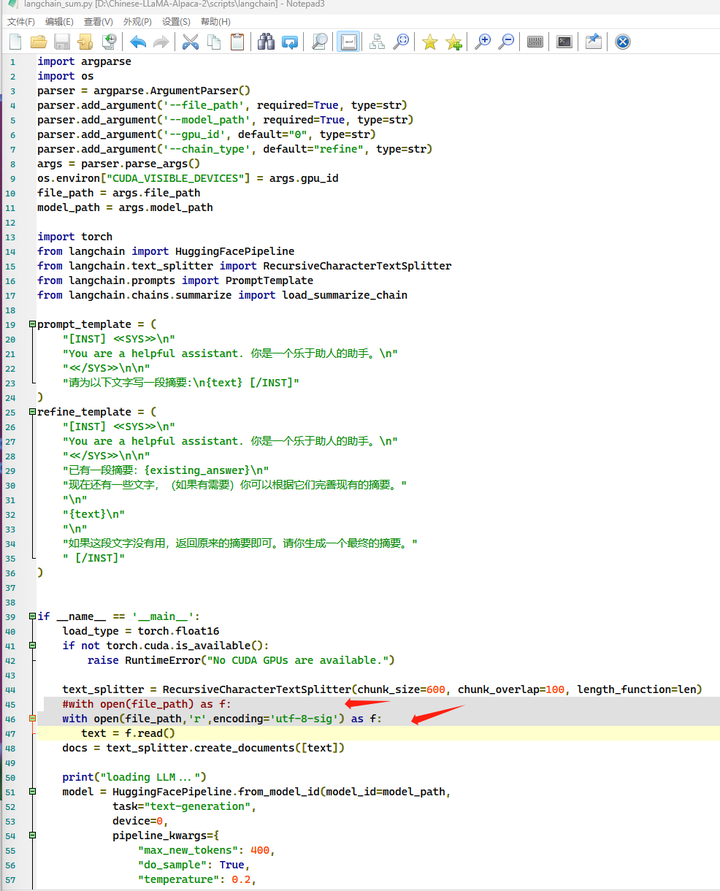This screenshot has height=891, width=720.
Task: Click the blue Undo arrow
Action: click(x=138, y=41)
